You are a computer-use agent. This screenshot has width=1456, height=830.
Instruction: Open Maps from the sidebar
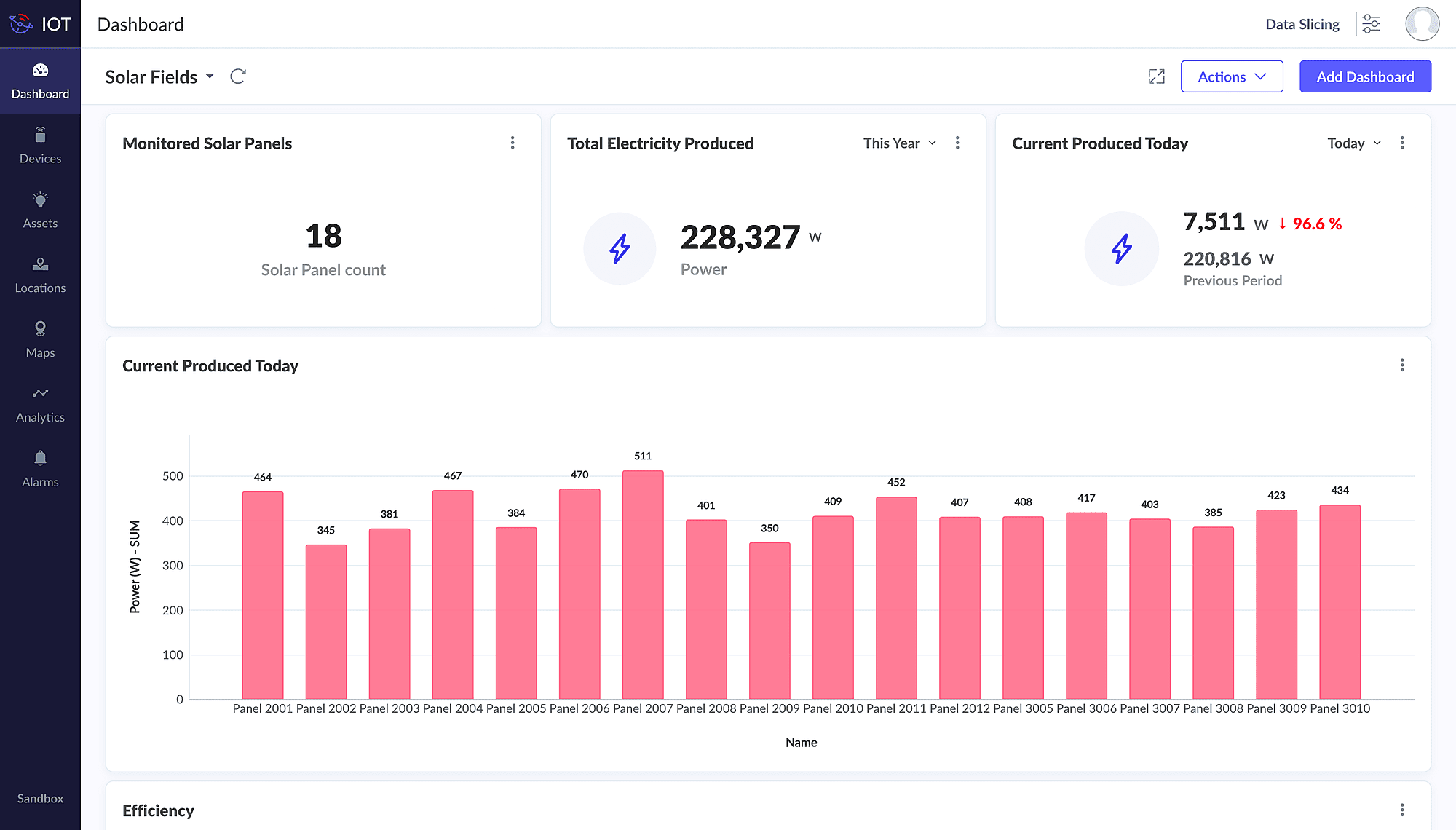(40, 340)
